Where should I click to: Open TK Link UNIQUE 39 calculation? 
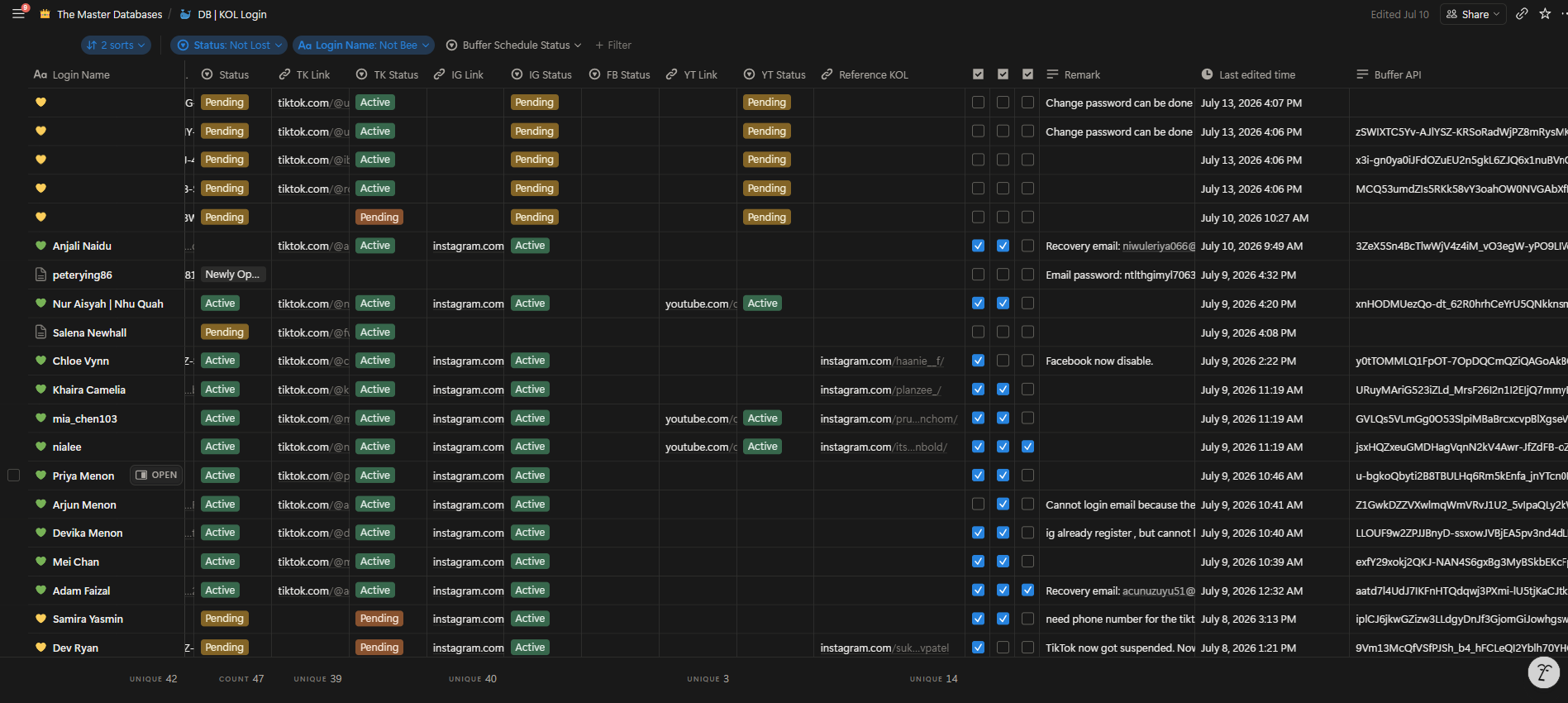(x=317, y=679)
